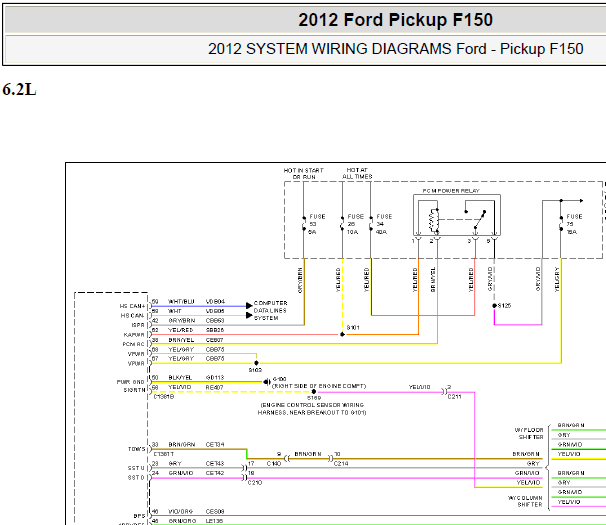Click the FUSE 26 10A label
Image resolution: width=606 pixels, height=525 pixels.
coord(356,224)
